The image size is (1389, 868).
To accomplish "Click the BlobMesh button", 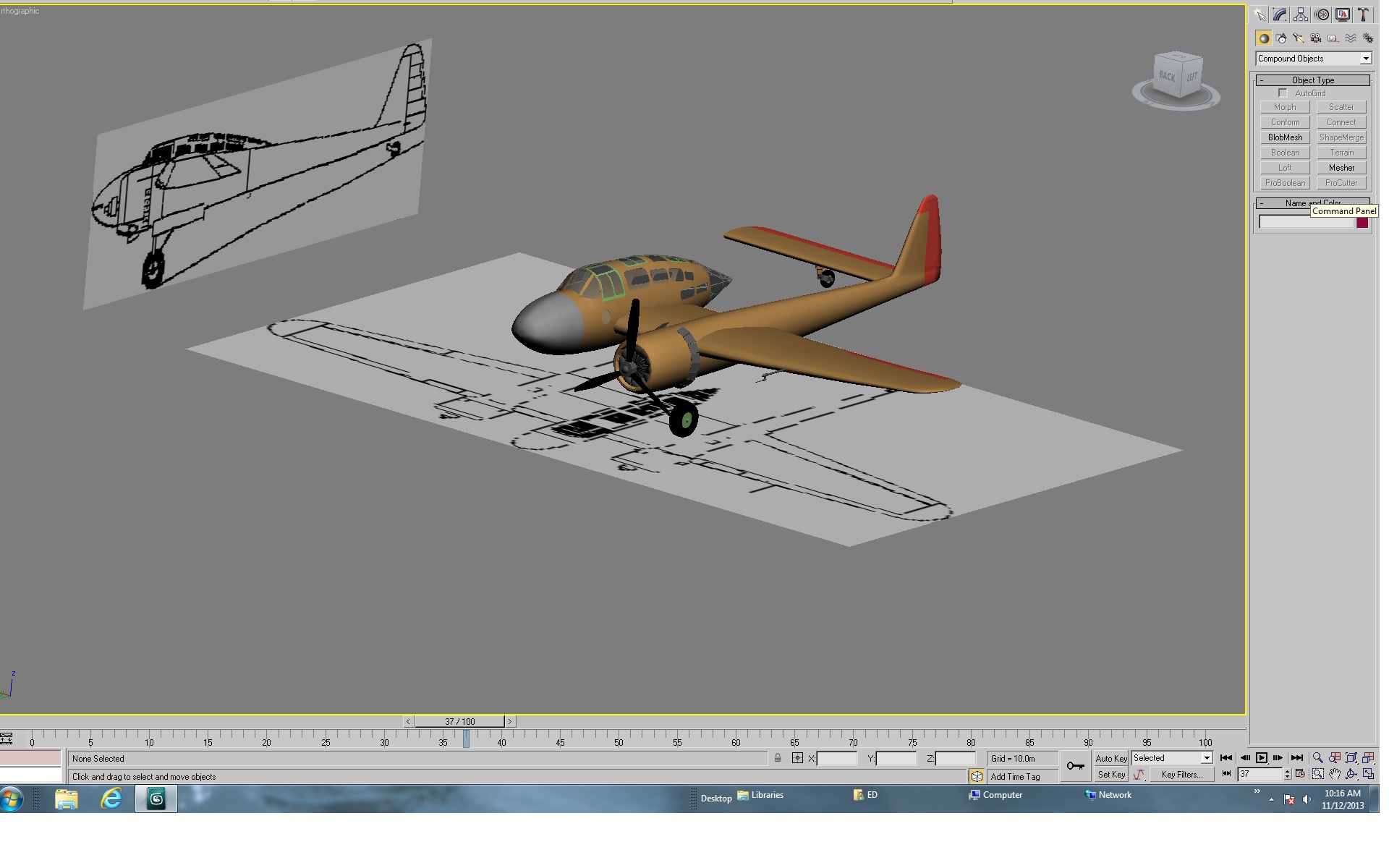I will pos(1285,137).
